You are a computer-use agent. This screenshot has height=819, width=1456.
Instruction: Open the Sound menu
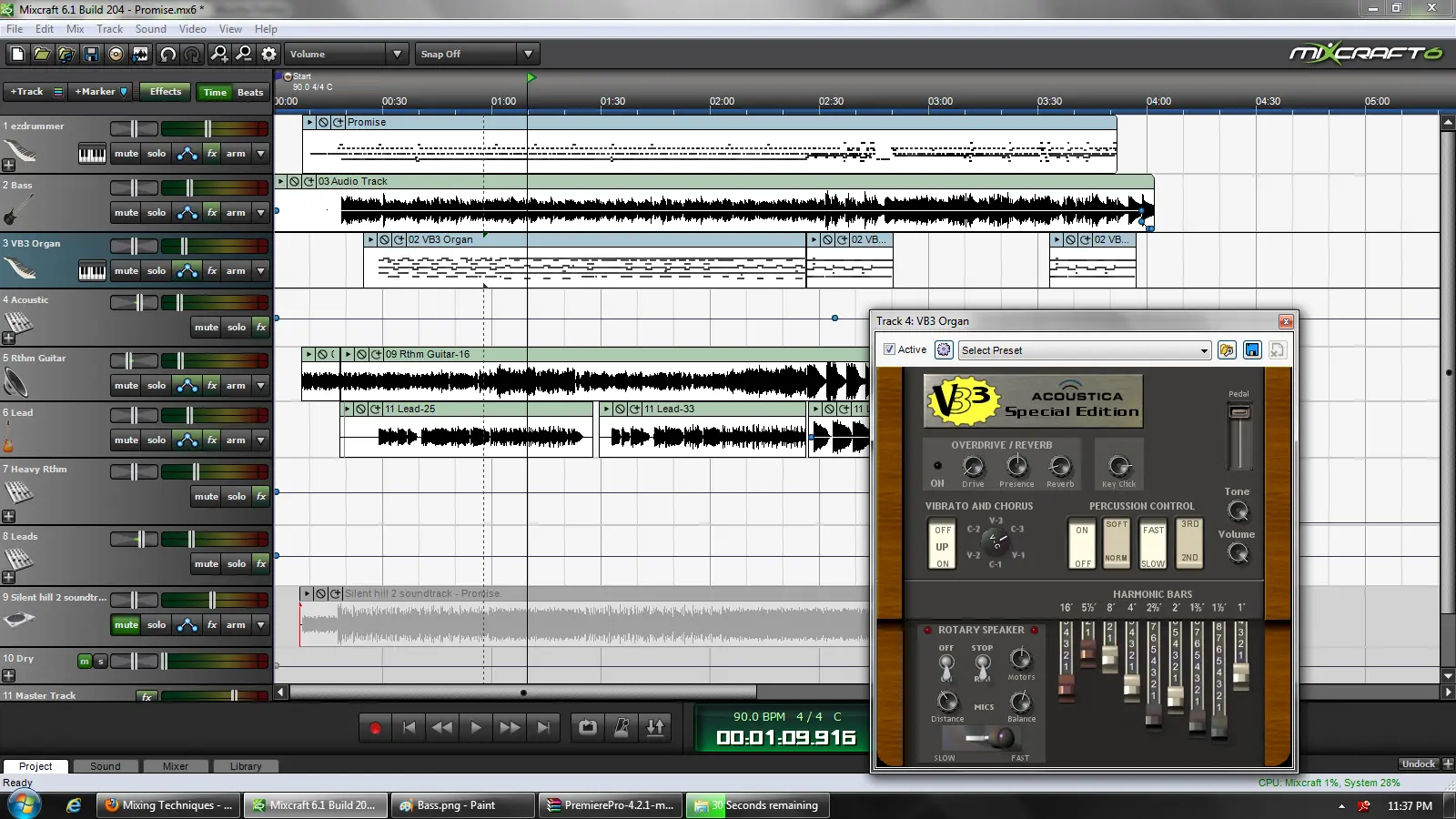[150, 29]
